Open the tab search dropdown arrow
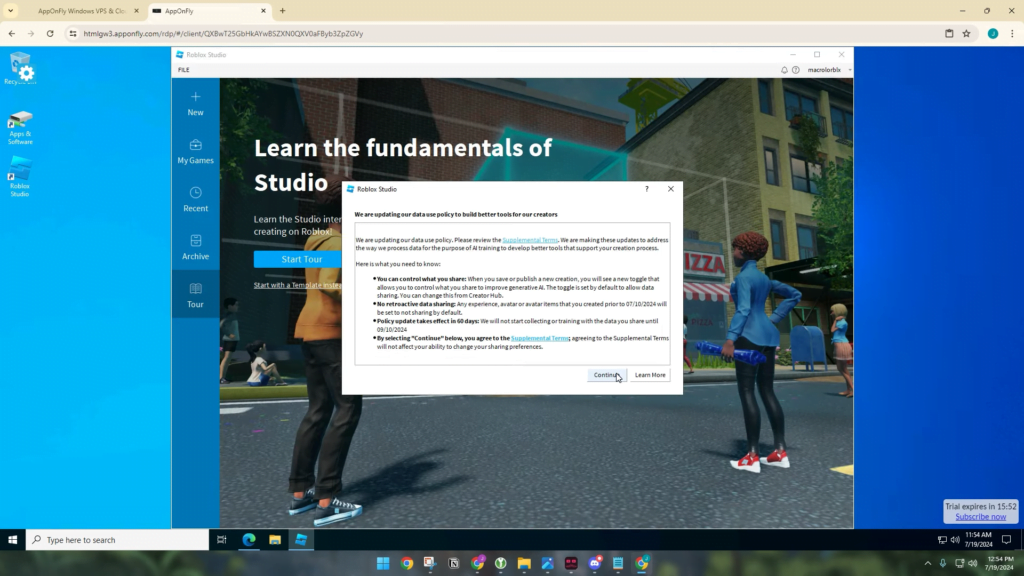This screenshot has width=1024, height=576. coord(10,11)
